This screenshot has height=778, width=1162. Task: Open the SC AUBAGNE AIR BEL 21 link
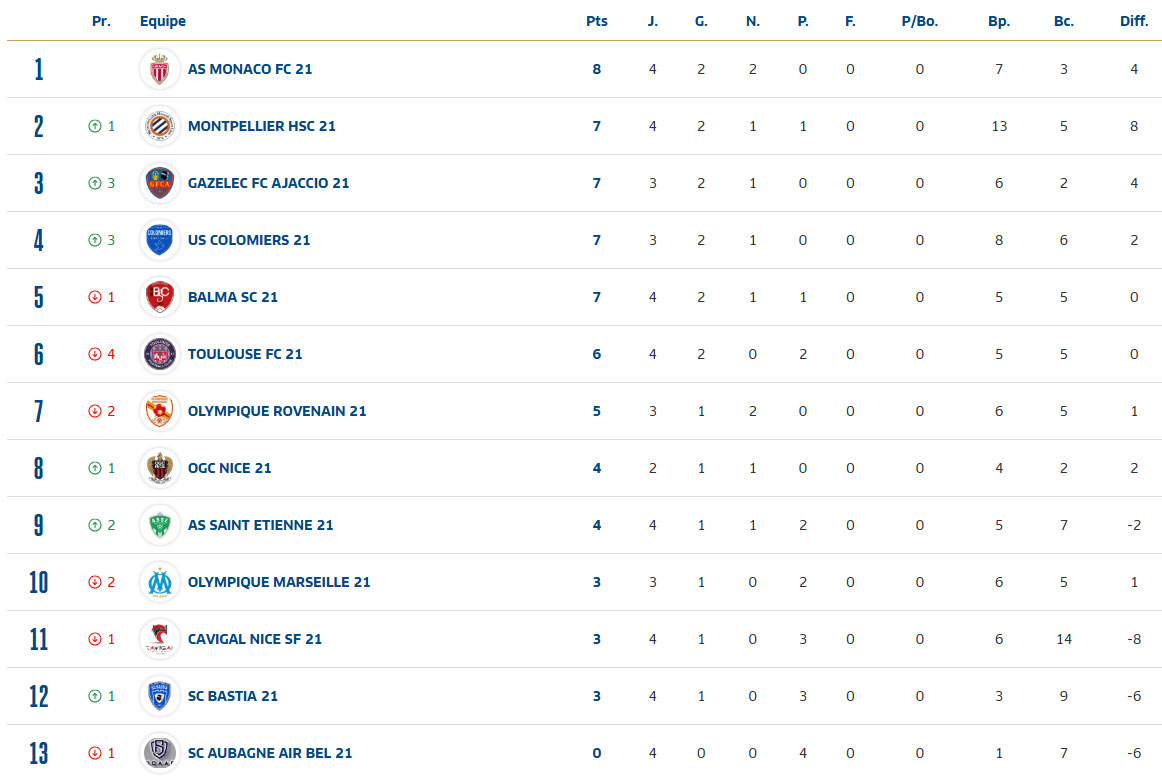point(270,753)
